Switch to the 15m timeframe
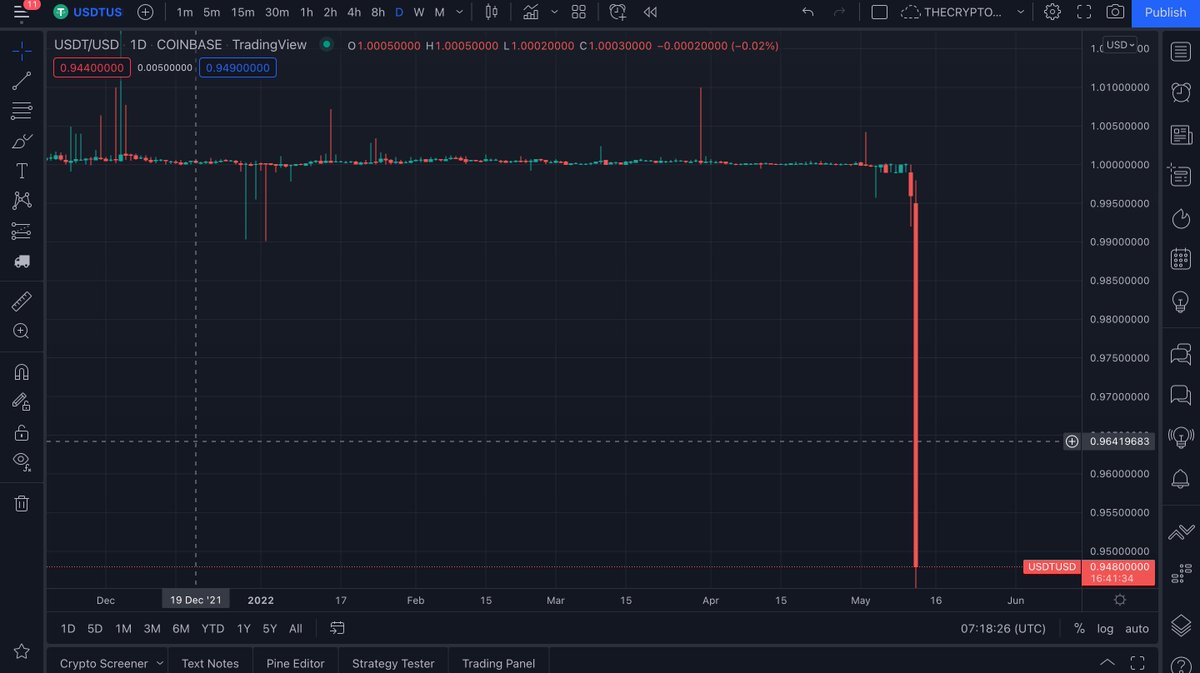The width and height of the screenshot is (1200, 673). point(243,12)
